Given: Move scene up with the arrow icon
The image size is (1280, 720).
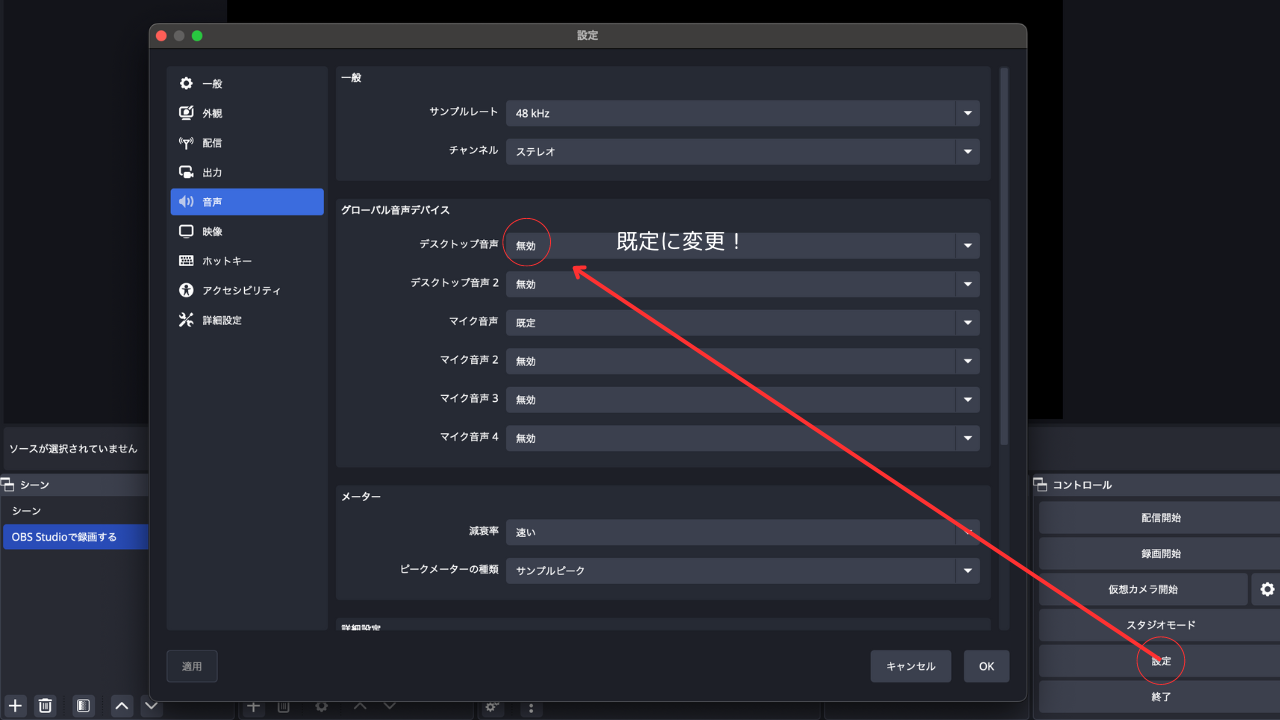Looking at the screenshot, I should click(122, 706).
